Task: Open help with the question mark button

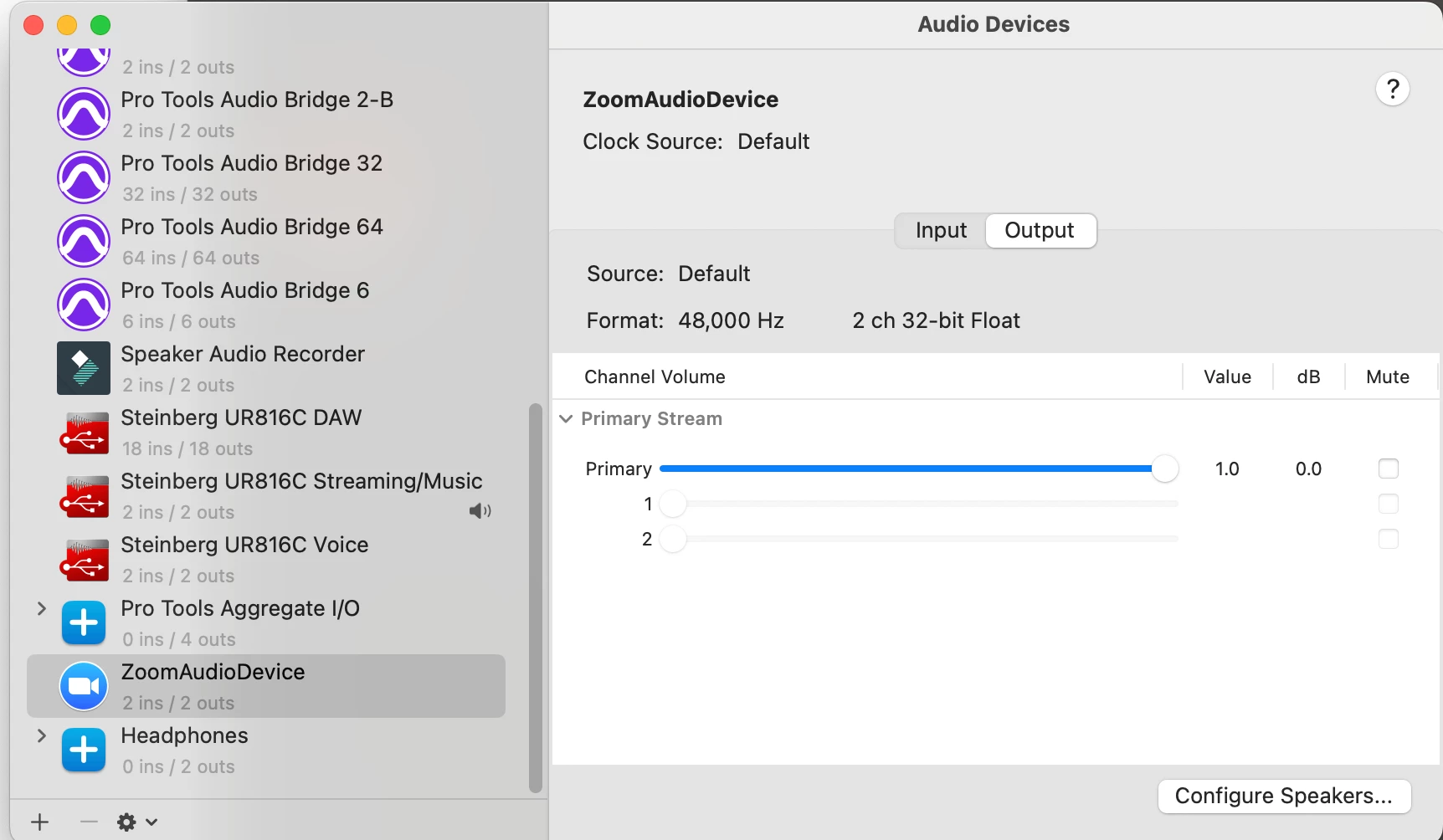Action: 1393,89
